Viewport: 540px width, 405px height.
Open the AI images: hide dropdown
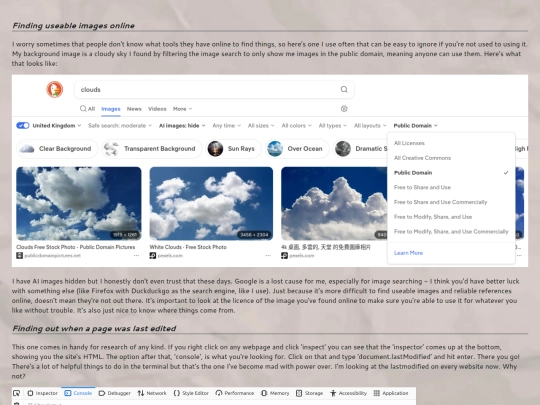(x=182, y=126)
